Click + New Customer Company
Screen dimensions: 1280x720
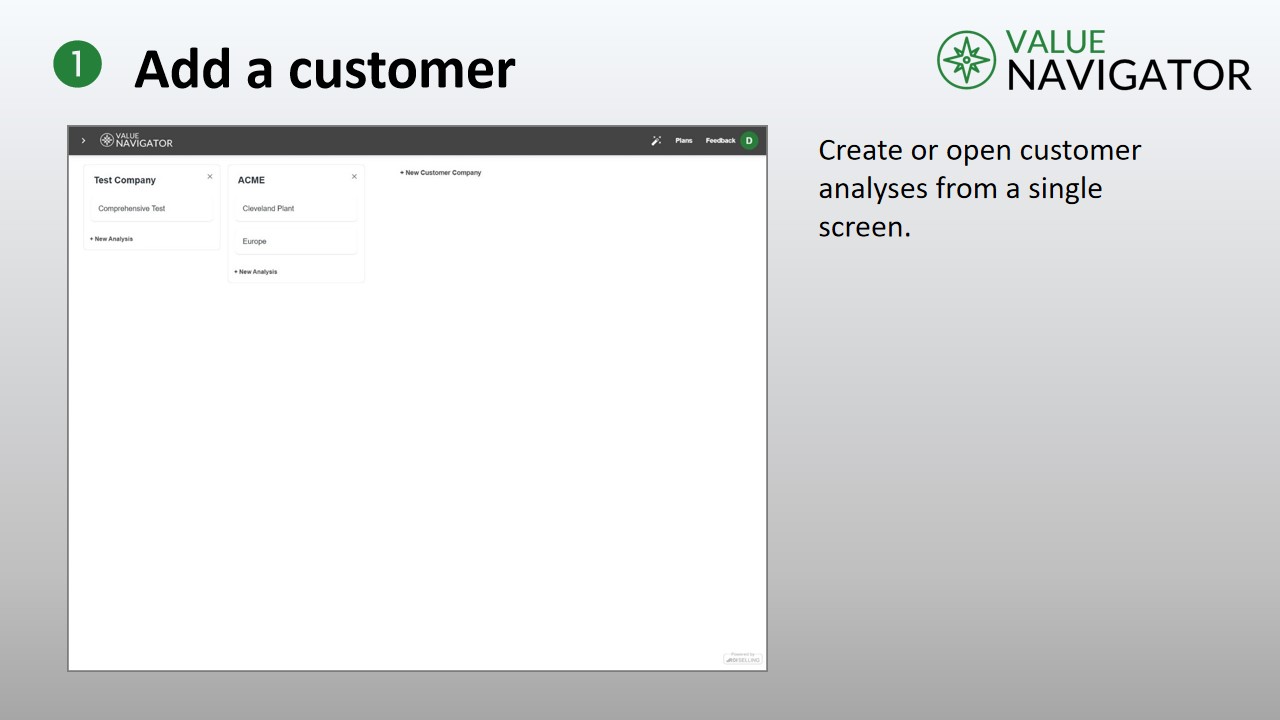pos(441,173)
